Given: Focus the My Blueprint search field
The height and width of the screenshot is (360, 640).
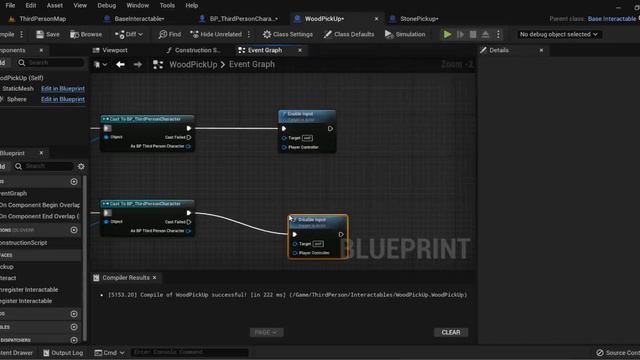Looking at the screenshot, I should click(43, 166).
